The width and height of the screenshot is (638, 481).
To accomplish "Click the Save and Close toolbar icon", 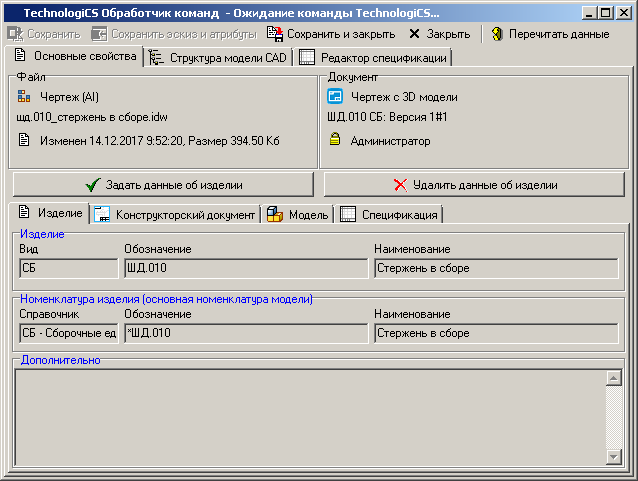I will (x=275, y=34).
